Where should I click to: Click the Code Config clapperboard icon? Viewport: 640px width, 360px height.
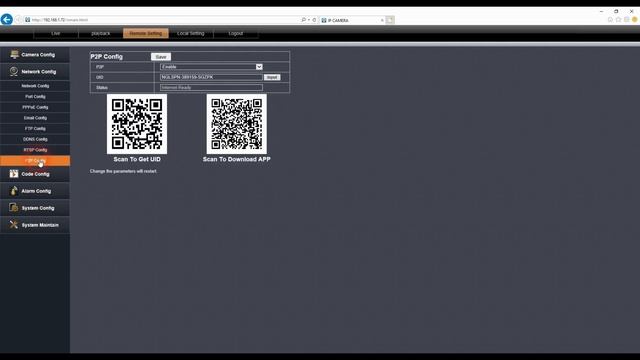pos(14,173)
